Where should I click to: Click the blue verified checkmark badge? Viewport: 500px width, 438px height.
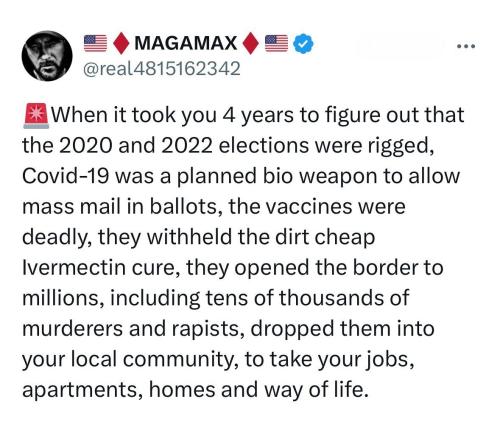click(303, 44)
